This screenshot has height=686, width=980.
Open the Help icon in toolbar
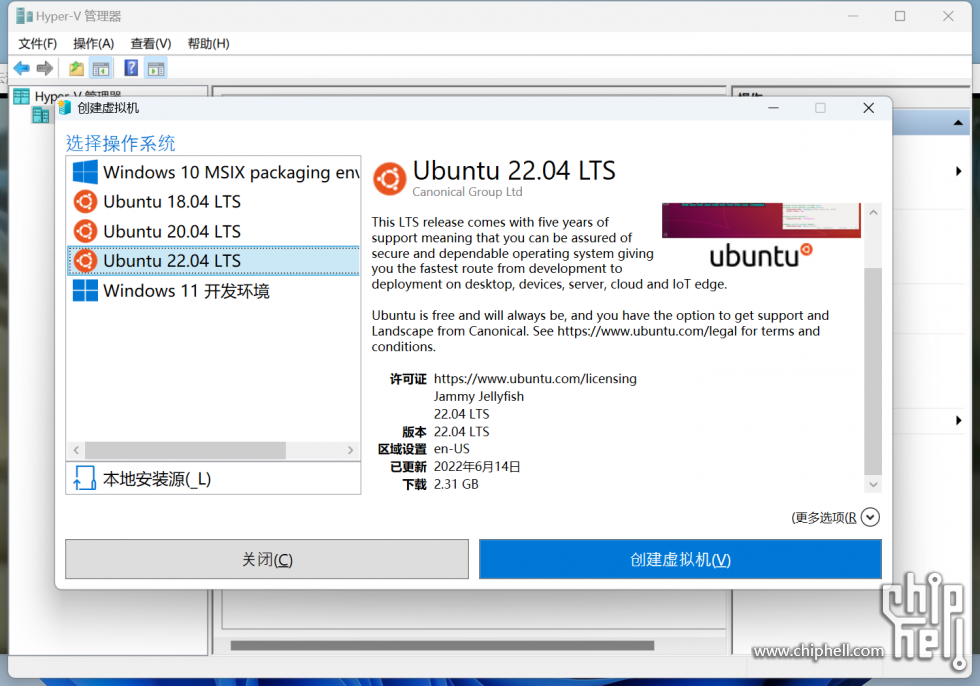[131, 67]
